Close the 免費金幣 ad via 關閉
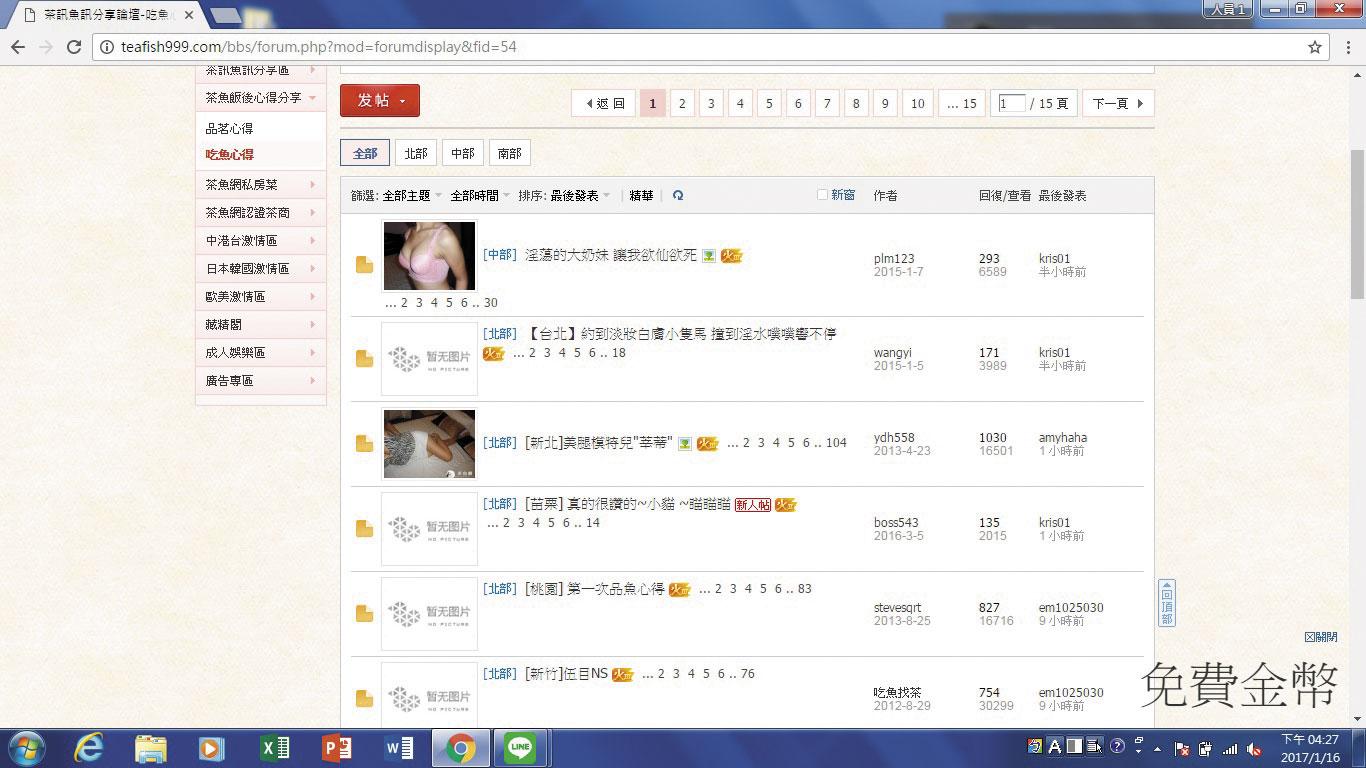 pos(1321,637)
